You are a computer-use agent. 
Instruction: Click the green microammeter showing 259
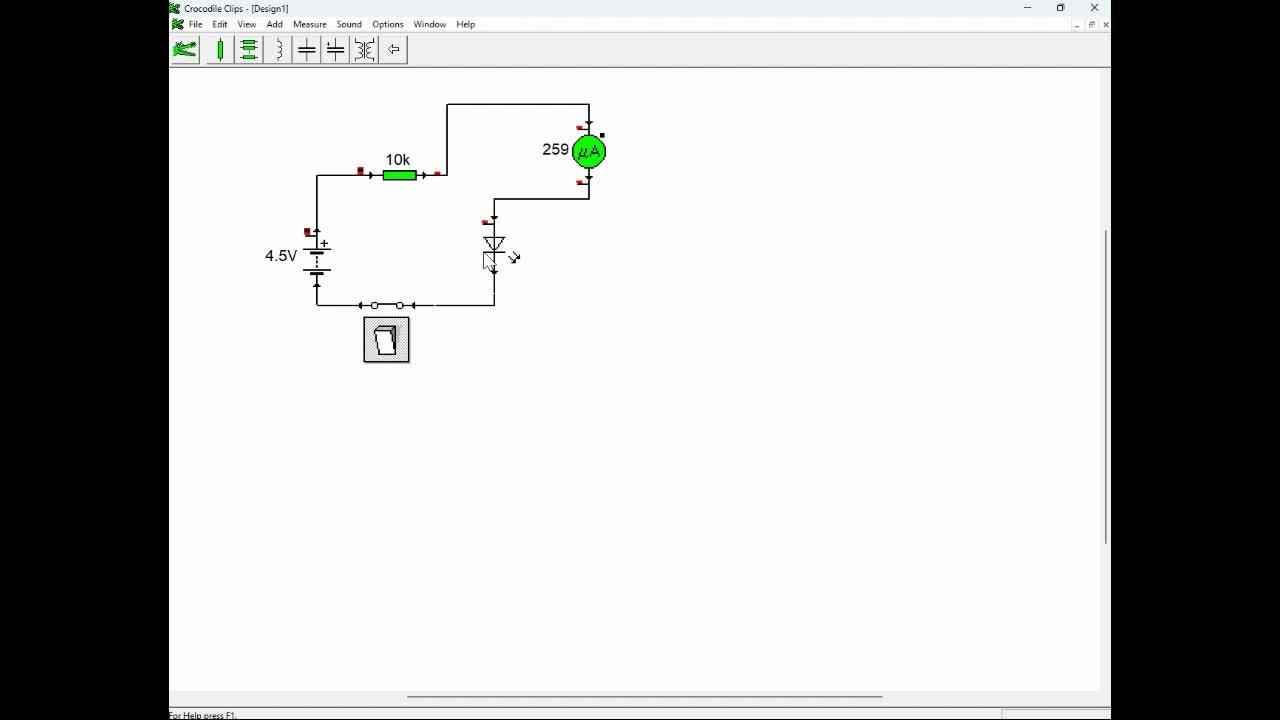[x=589, y=151]
